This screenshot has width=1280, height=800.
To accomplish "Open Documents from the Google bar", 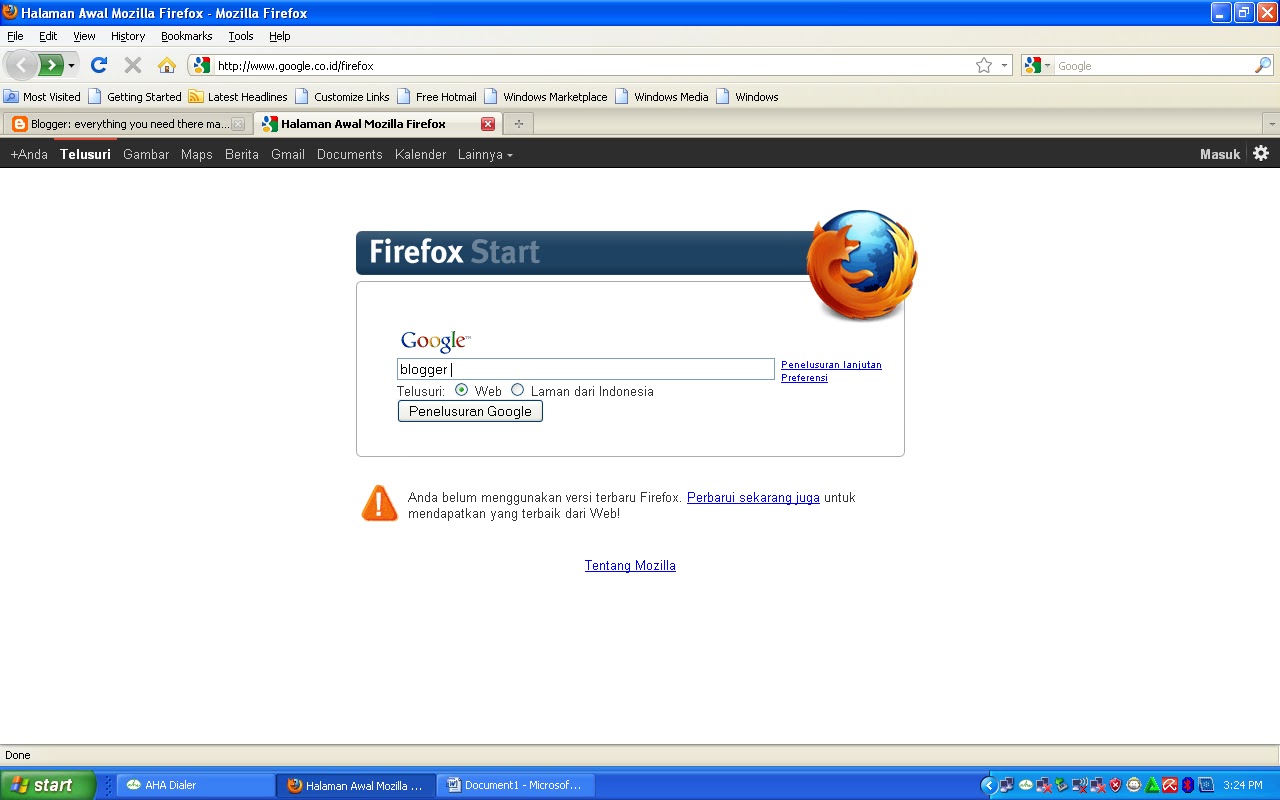I will coord(350,154).
